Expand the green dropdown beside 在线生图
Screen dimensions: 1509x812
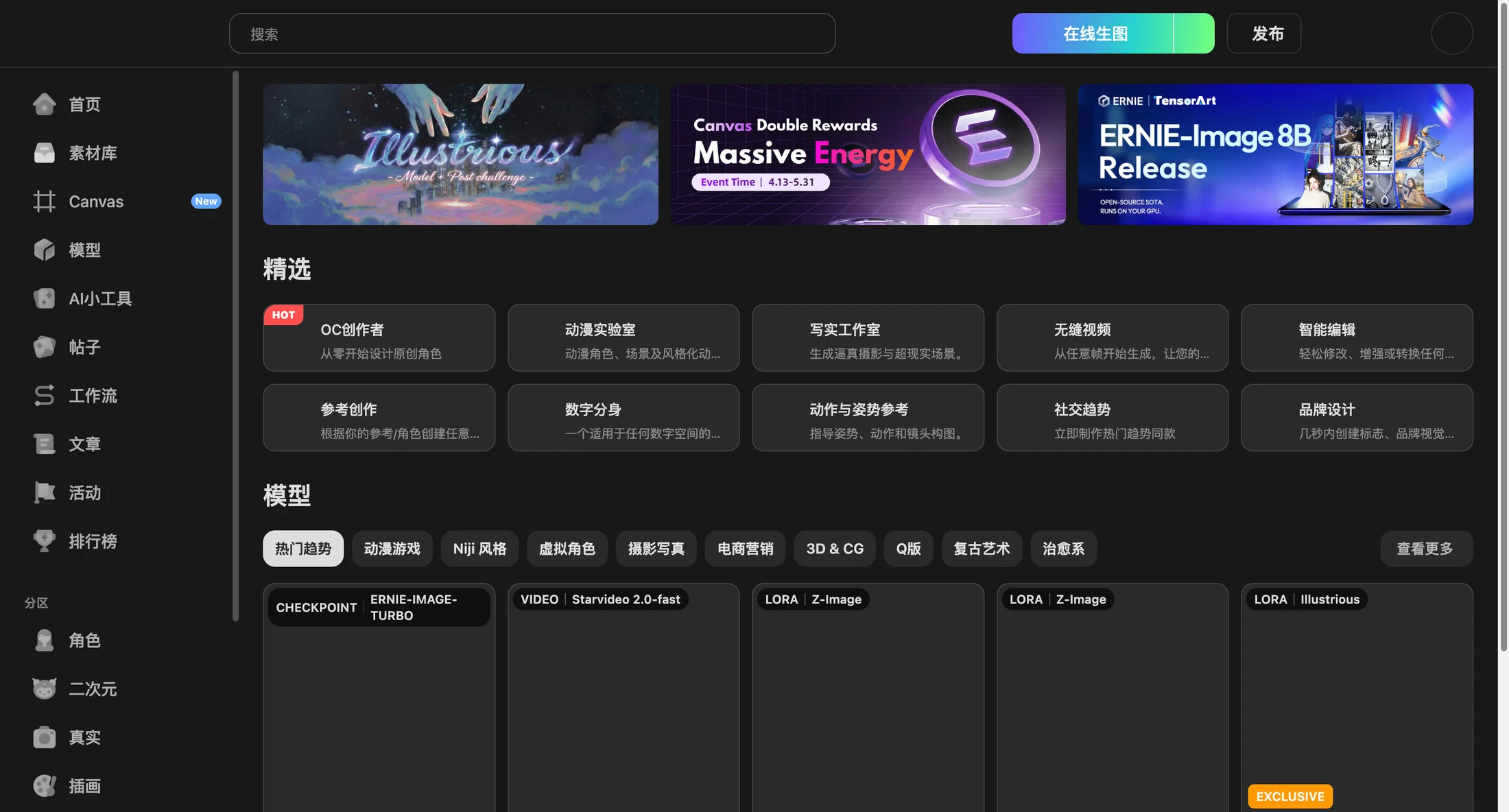1194,34
